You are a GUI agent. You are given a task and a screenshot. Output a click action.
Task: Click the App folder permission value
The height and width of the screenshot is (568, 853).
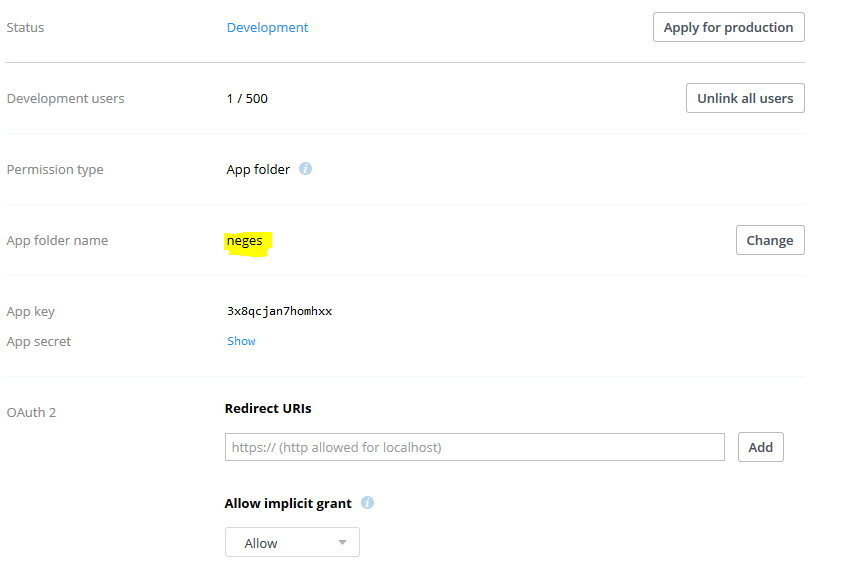pos(258,170)
